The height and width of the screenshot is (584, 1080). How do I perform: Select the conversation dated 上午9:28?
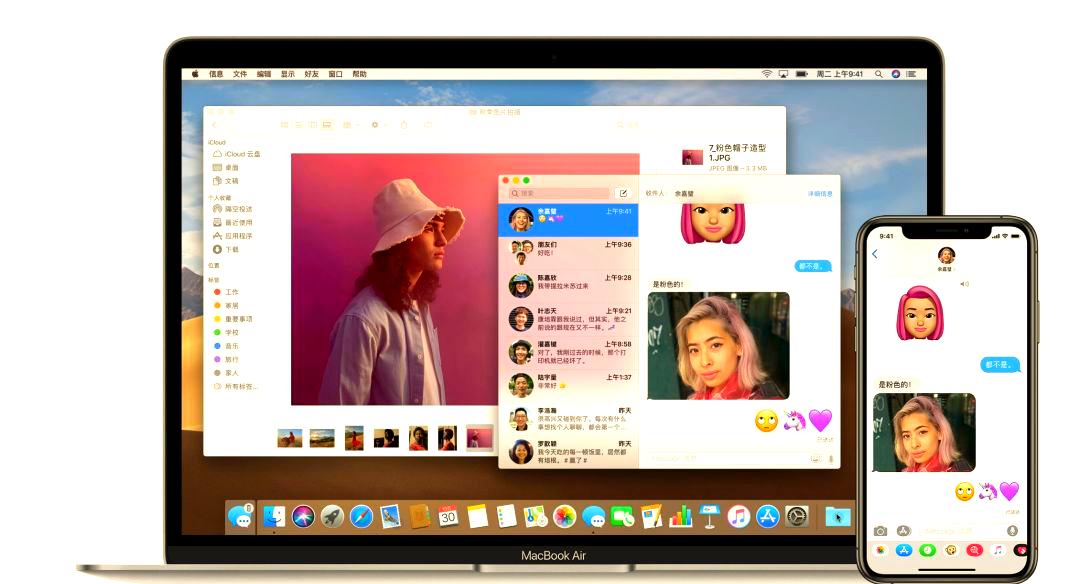569,286
